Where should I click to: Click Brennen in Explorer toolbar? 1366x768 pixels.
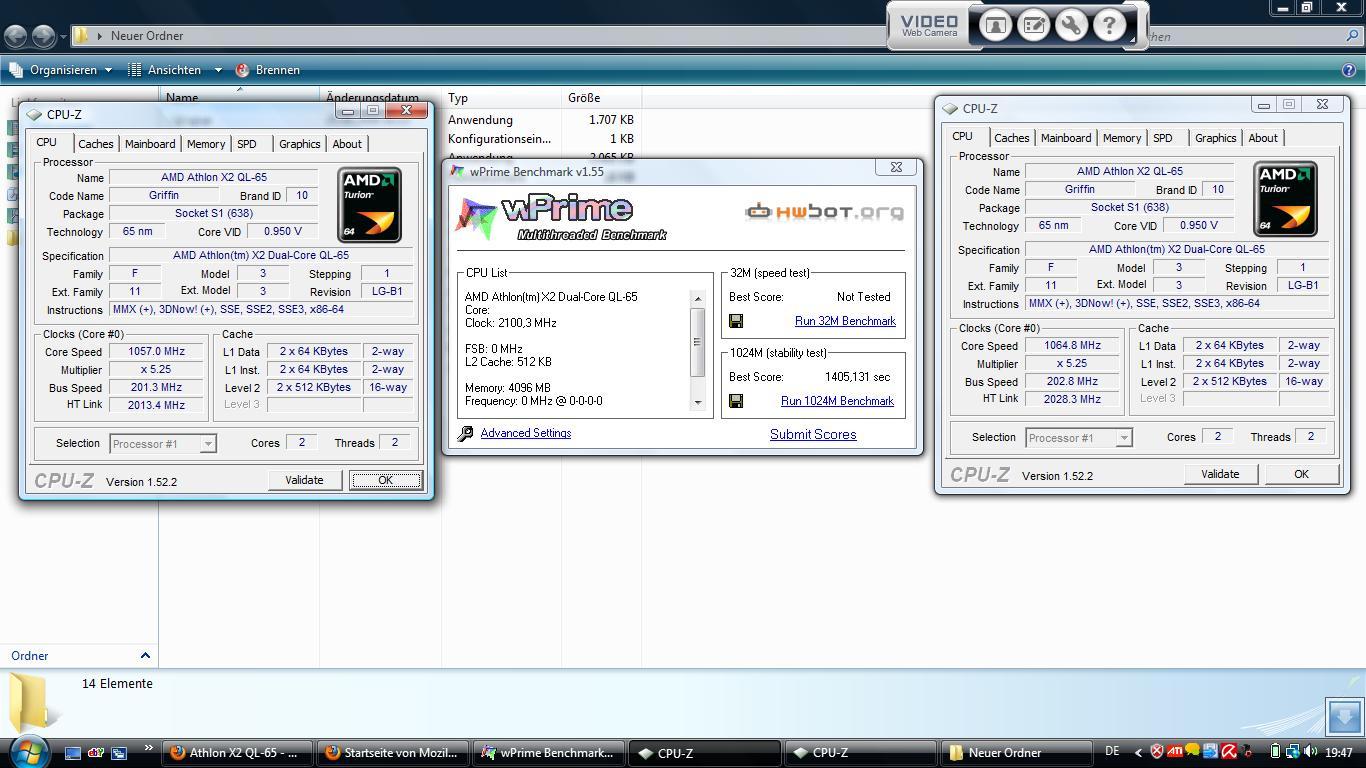tap(267, 70)
